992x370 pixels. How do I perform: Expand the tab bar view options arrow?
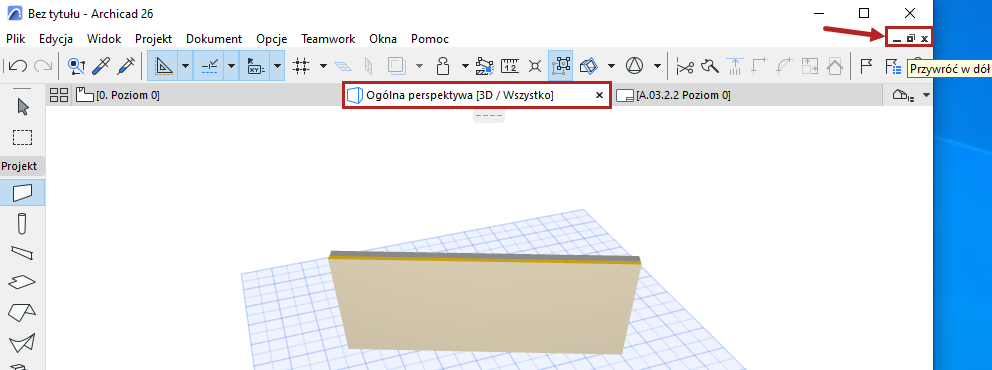click(x=927, y=96)
